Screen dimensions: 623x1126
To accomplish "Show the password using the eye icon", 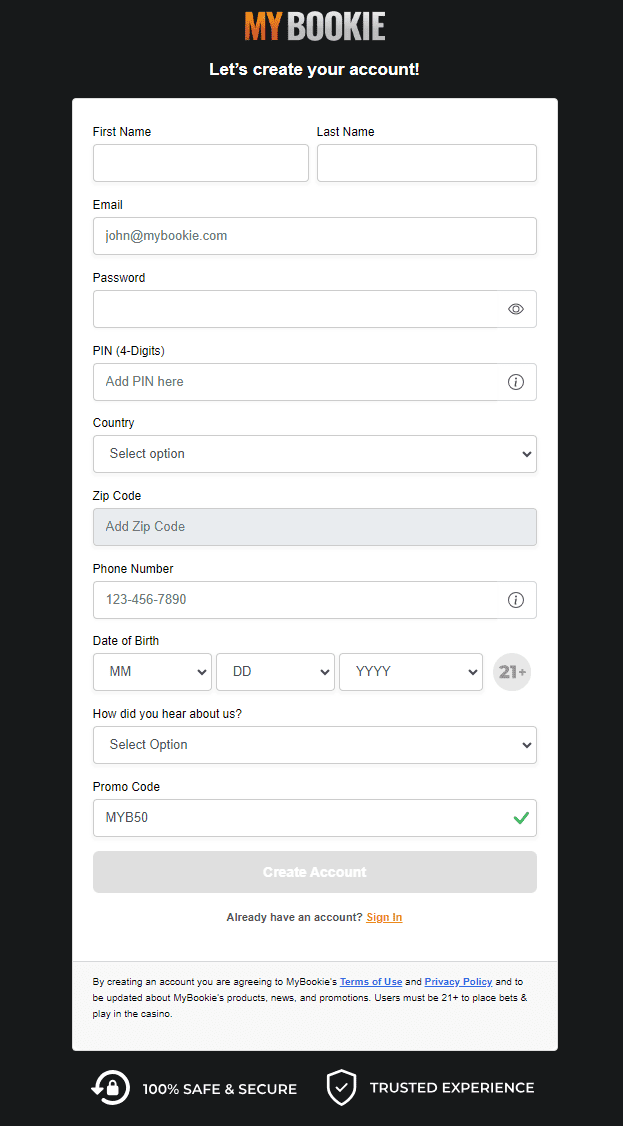I will 516,308.
